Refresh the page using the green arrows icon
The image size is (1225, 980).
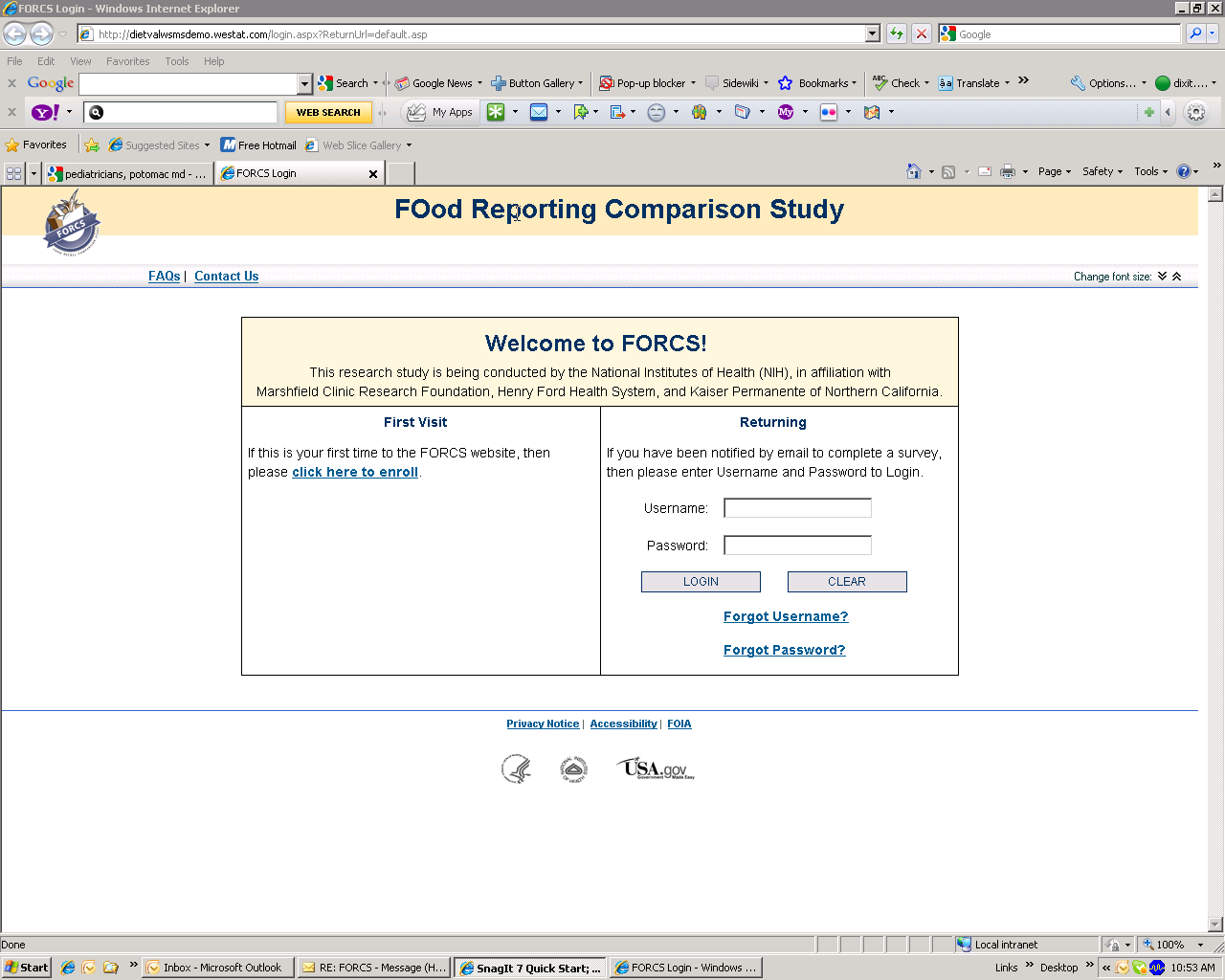(896, 34)
